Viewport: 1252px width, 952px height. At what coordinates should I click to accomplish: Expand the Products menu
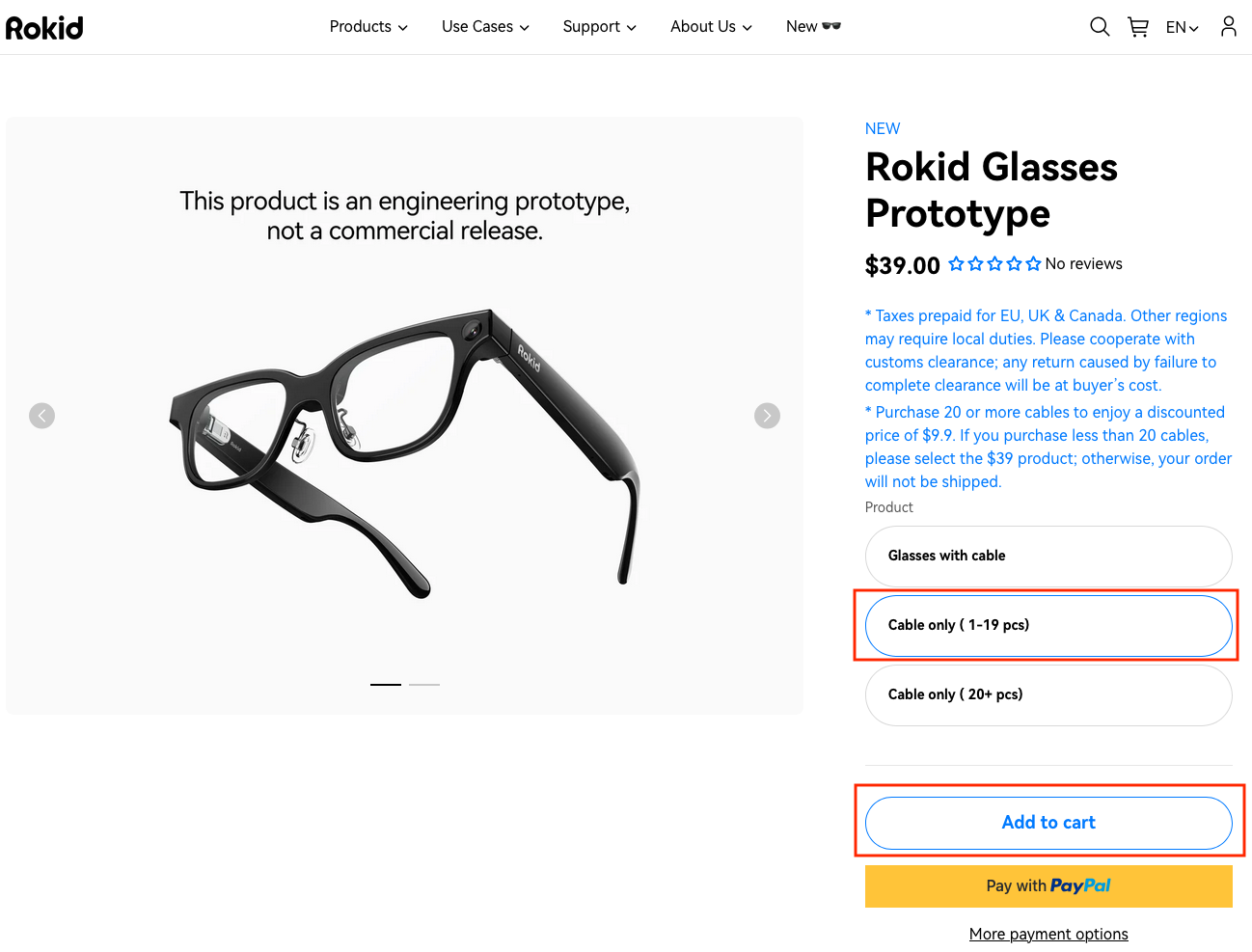tap(368, 27)
